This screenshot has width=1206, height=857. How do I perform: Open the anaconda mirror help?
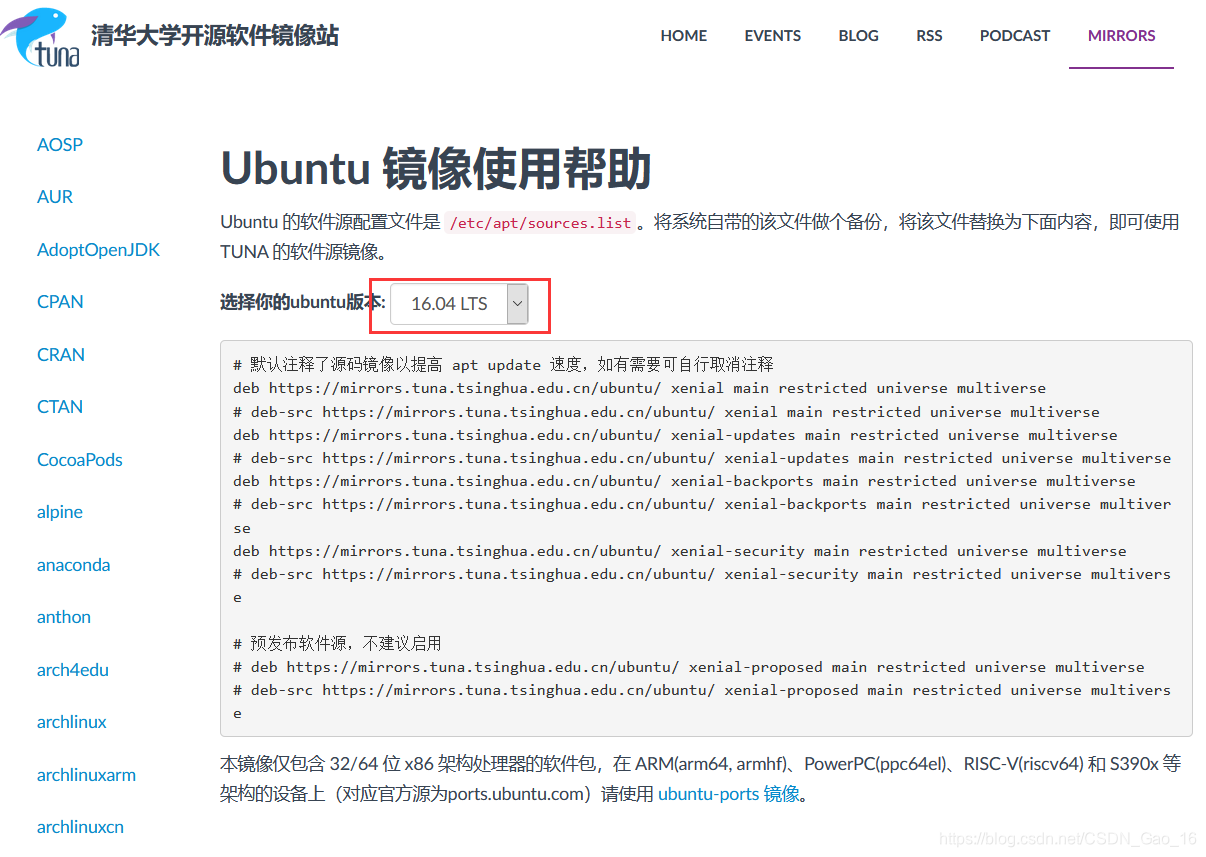[x=73, y=565]
